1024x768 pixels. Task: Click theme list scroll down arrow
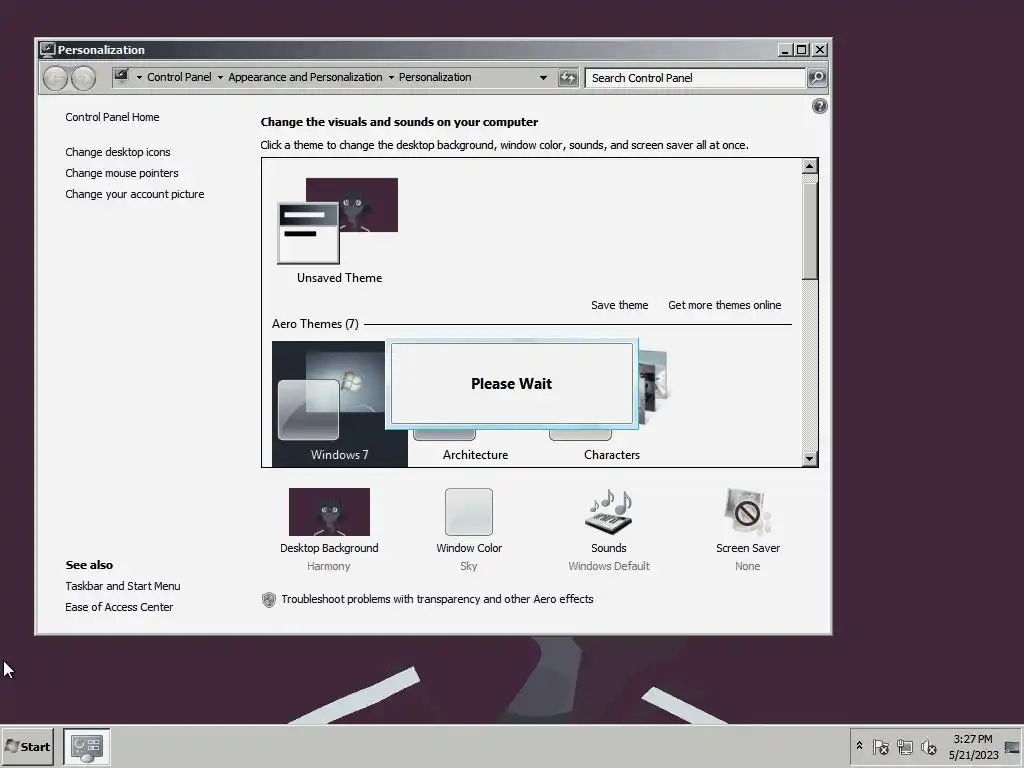[810, 458]
